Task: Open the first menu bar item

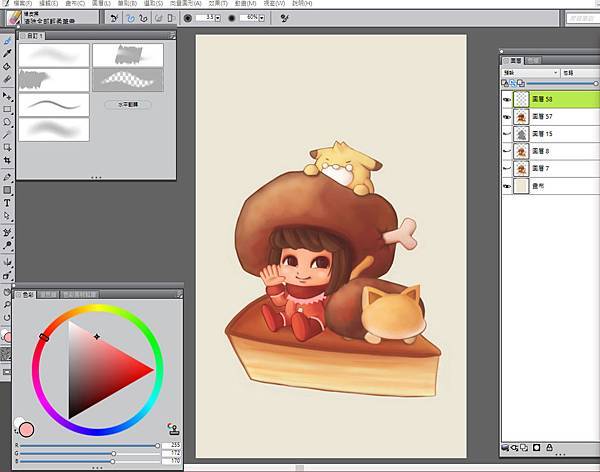Action: [x=22, y=3]
